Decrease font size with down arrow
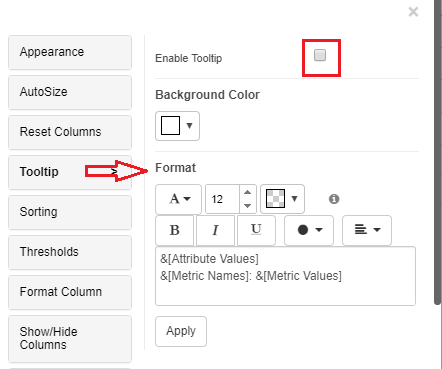This screenshot has height=369, width=442. (247, 206)
